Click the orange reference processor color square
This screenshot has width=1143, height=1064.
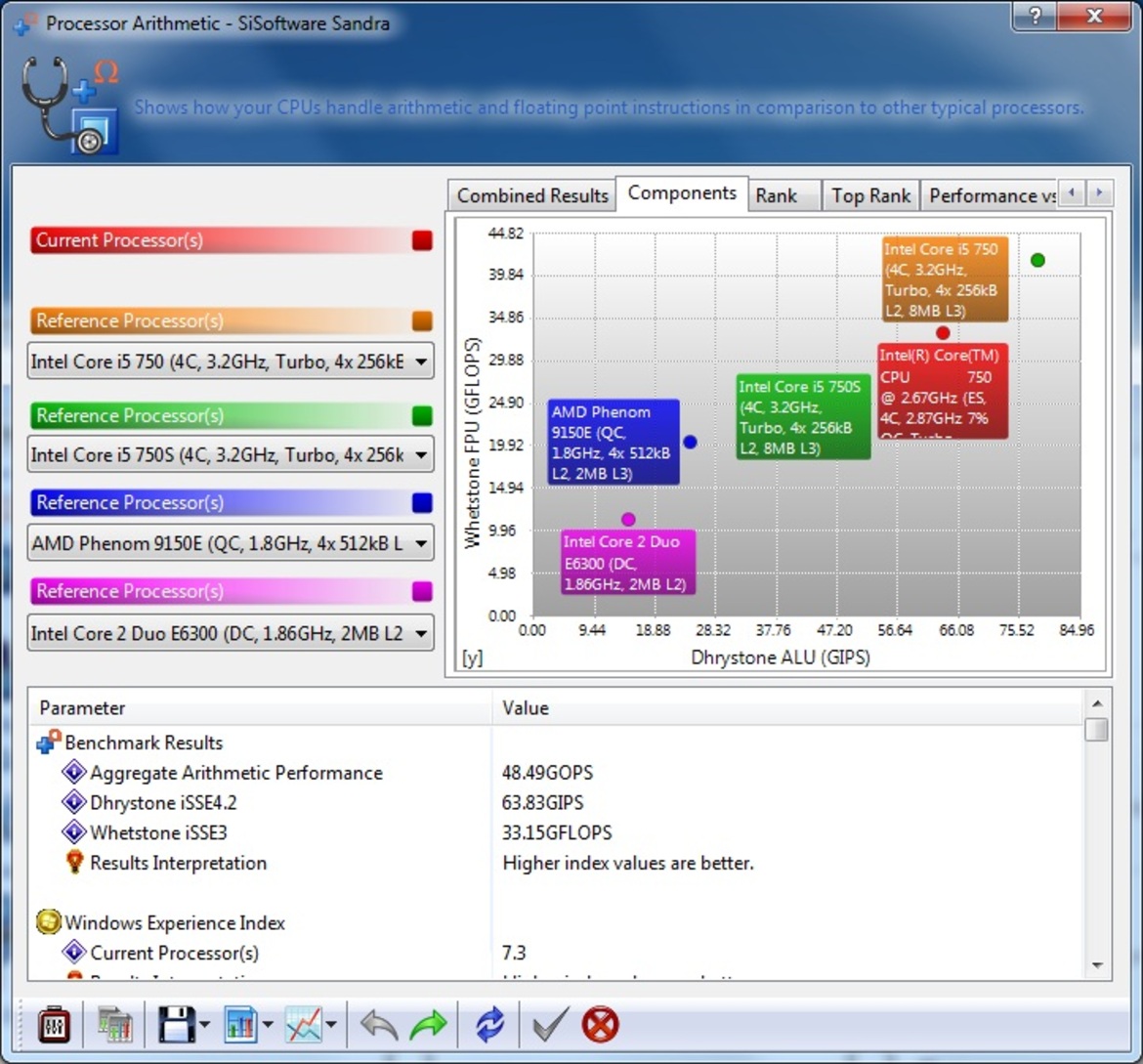(x=422, y=320)
